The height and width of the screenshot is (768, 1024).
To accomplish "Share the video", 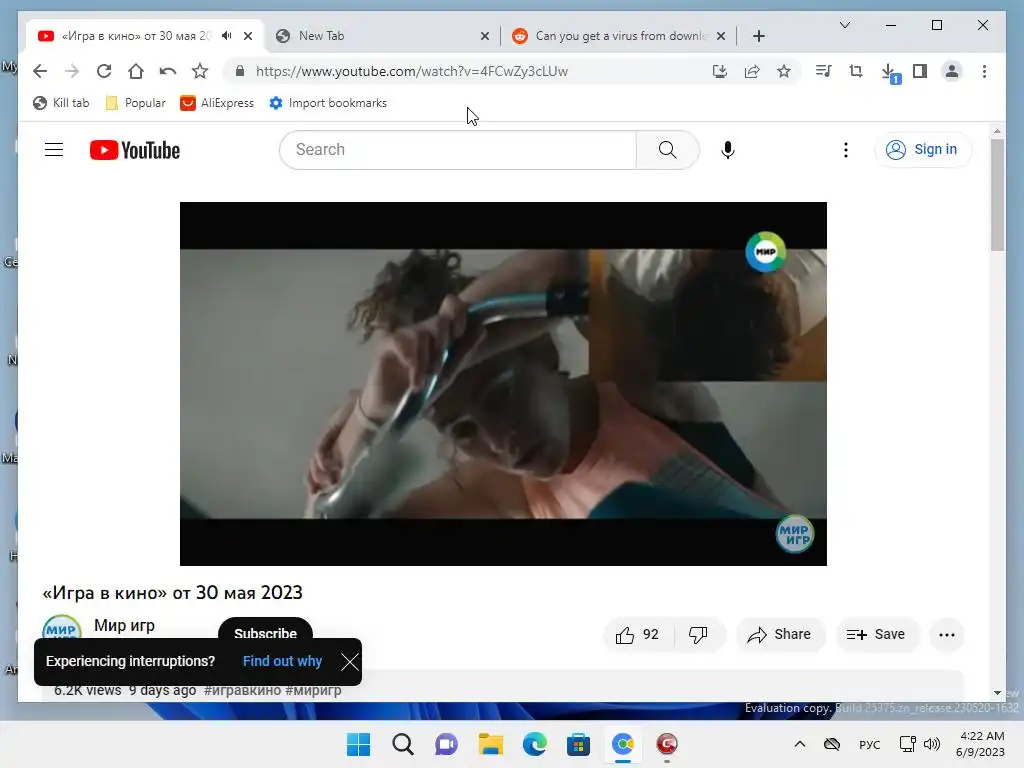I will tap(780, 634).
